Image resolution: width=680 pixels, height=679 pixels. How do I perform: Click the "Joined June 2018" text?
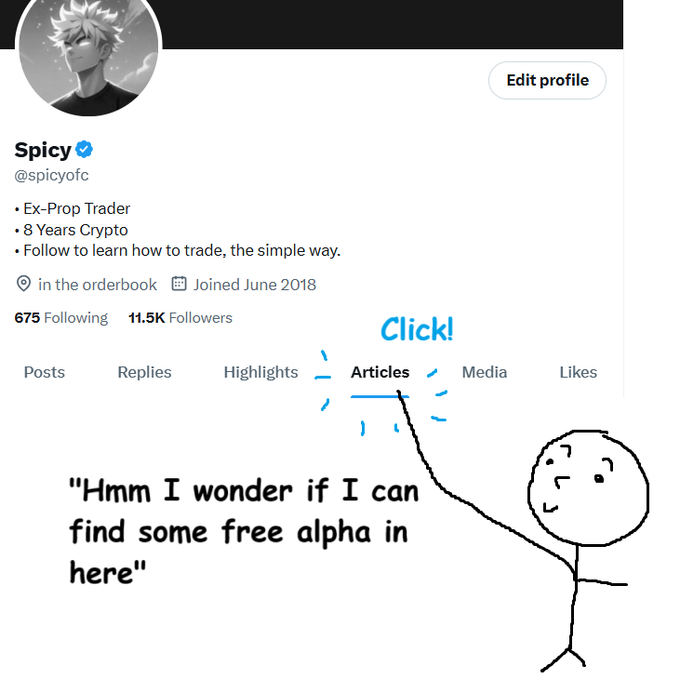click(254, 284)
